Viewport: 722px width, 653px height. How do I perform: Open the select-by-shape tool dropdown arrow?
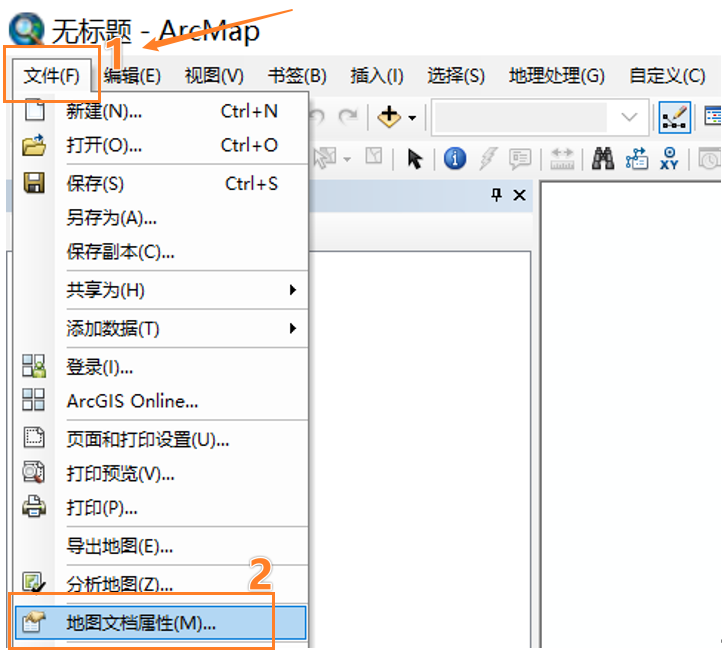coord(347,159)
